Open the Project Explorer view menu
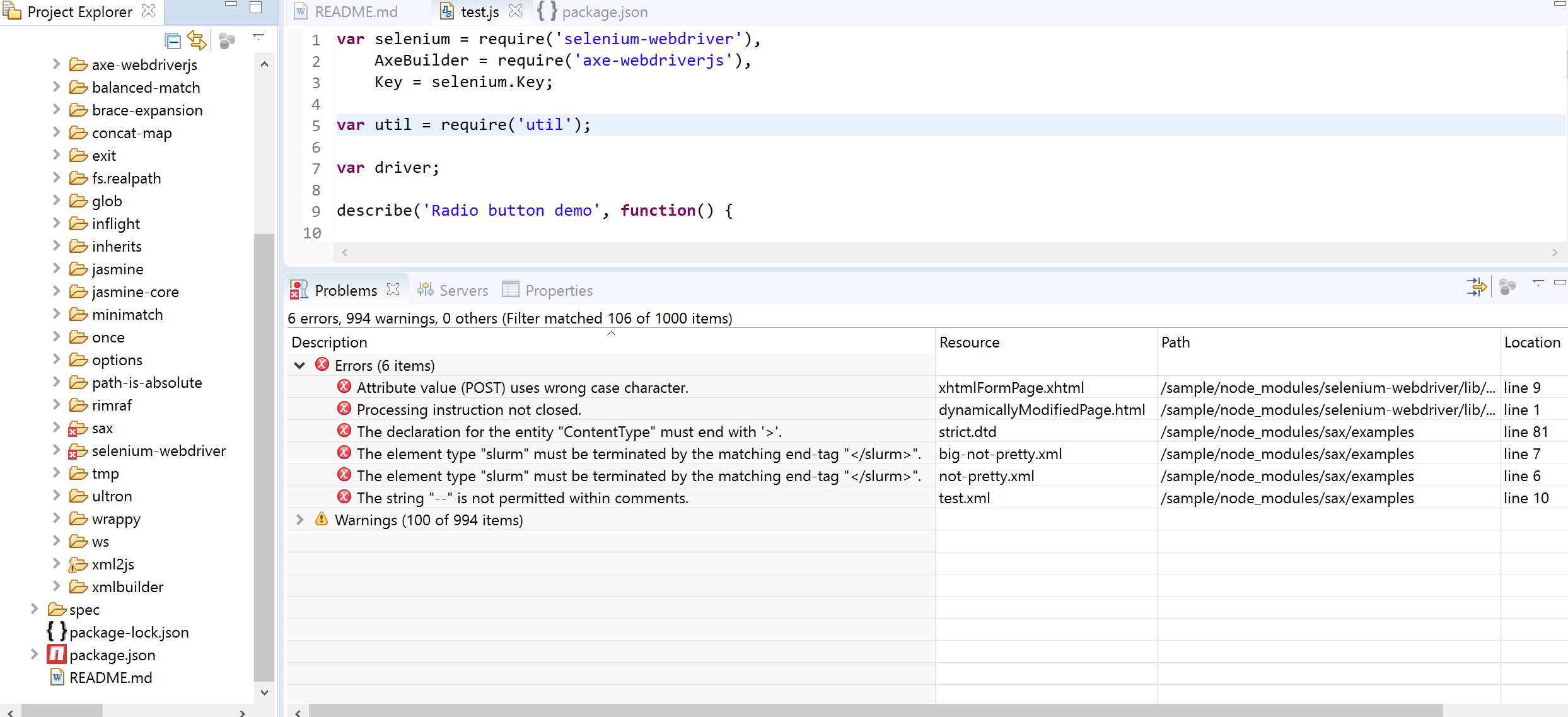This screenshot has width=1568, height=717. click(259, 38)
